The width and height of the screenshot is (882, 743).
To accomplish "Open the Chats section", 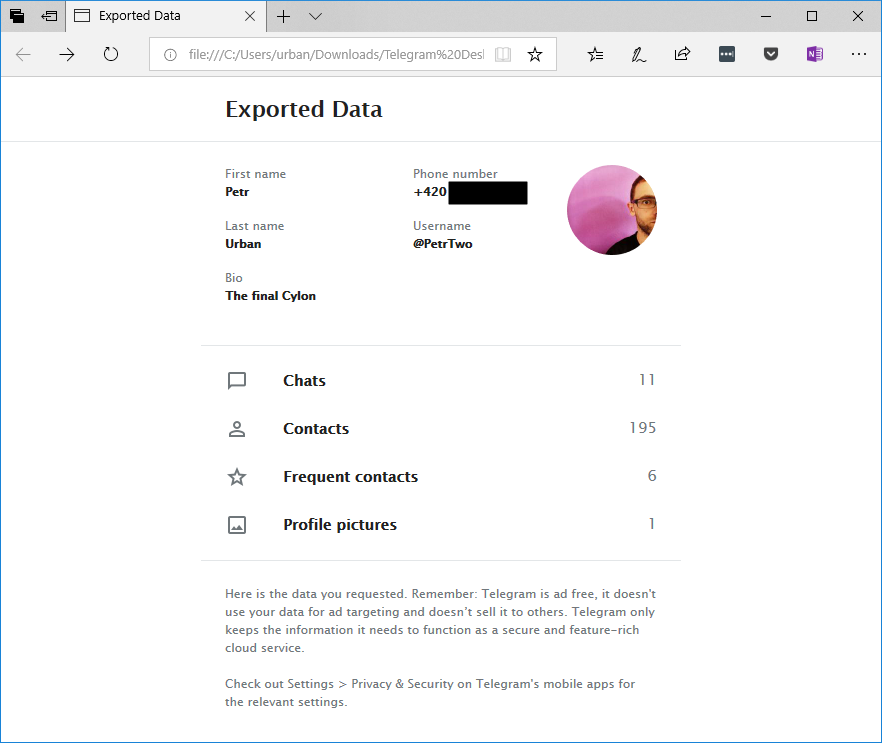I will (x=441, y=381).
